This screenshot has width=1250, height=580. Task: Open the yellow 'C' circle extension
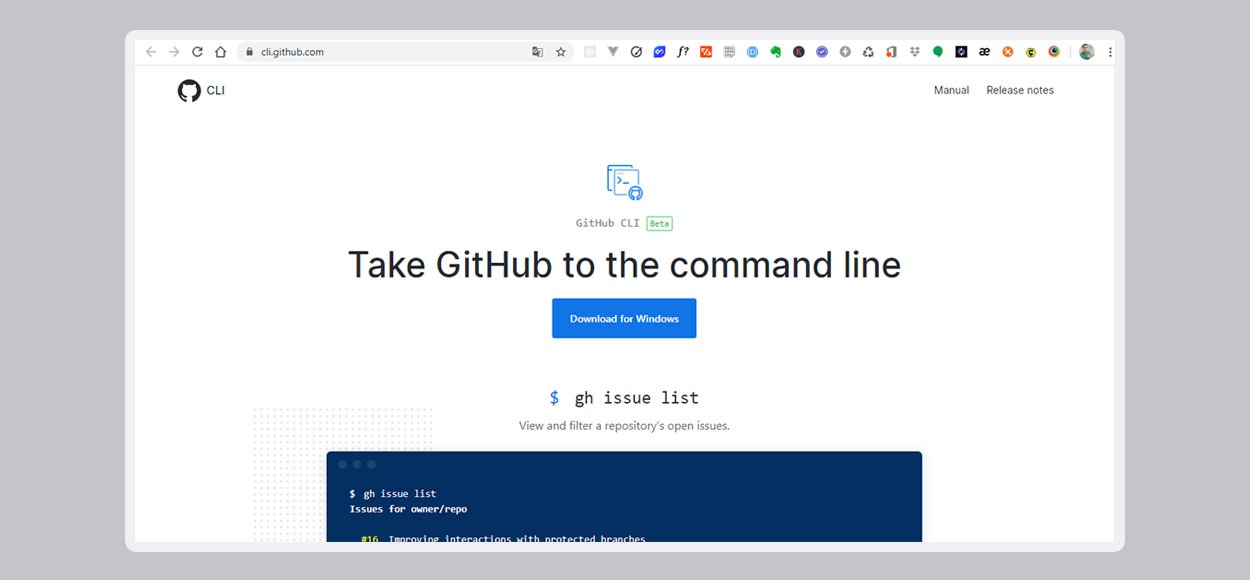(x=1031, y=52)
